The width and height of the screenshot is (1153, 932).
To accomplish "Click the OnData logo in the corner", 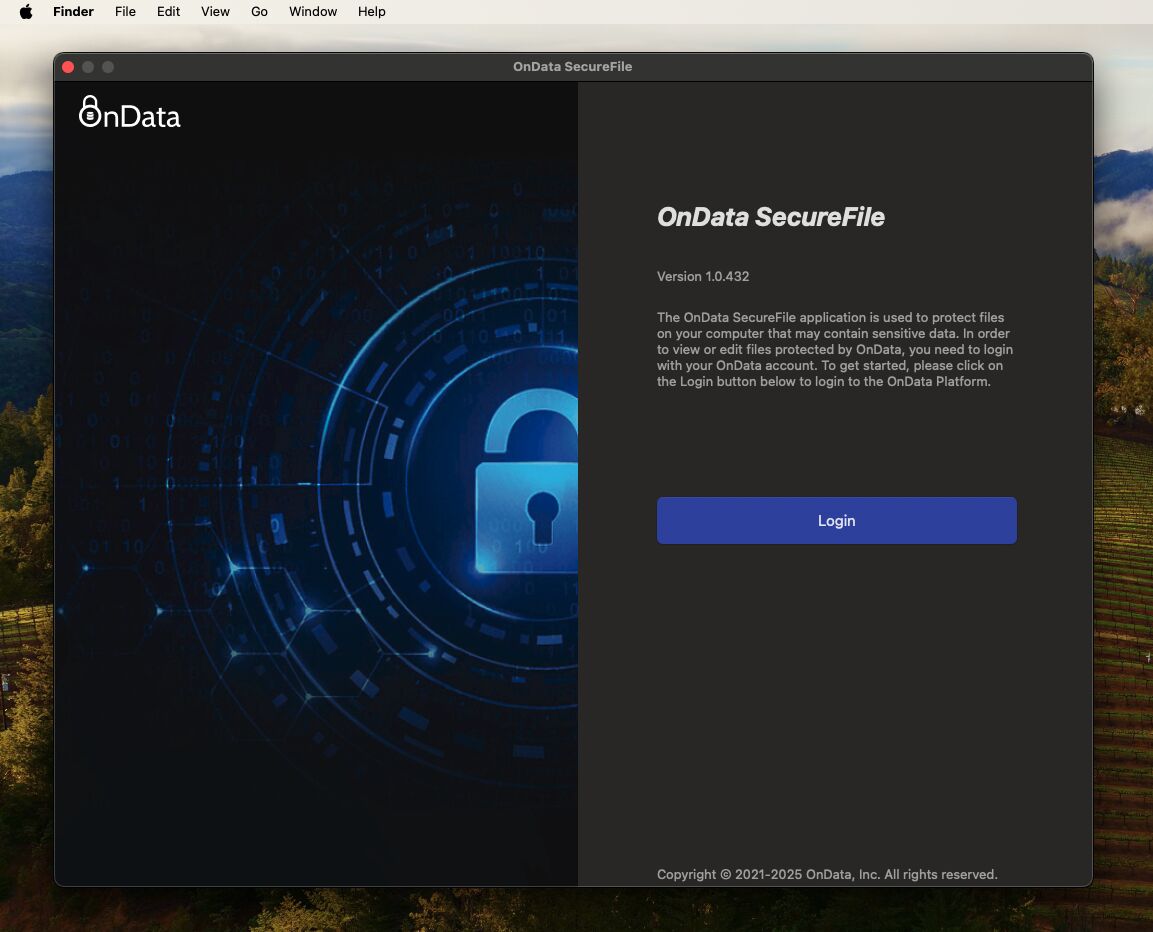I will tap(129, 113).
